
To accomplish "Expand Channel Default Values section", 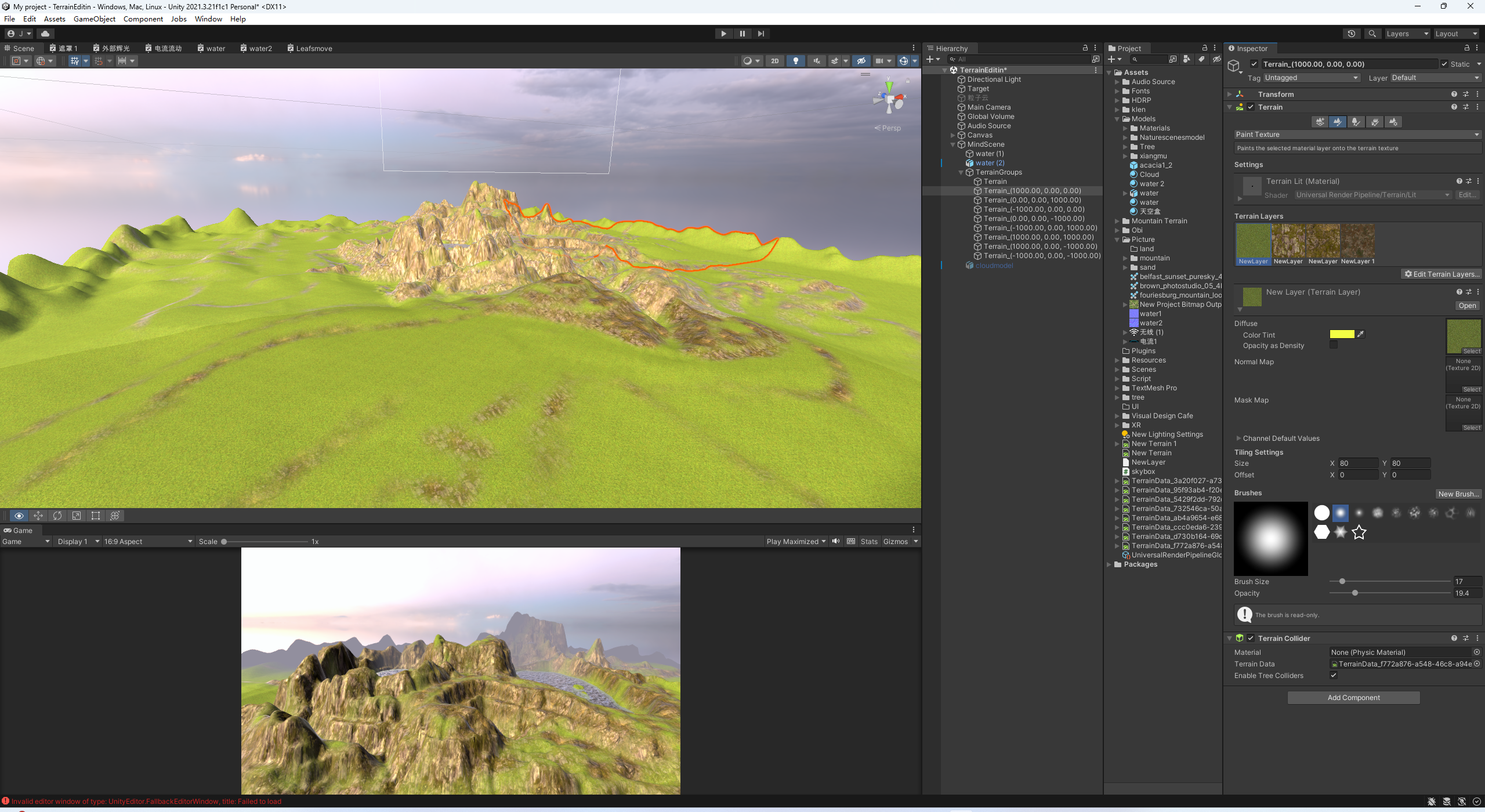I will 1238,438.
